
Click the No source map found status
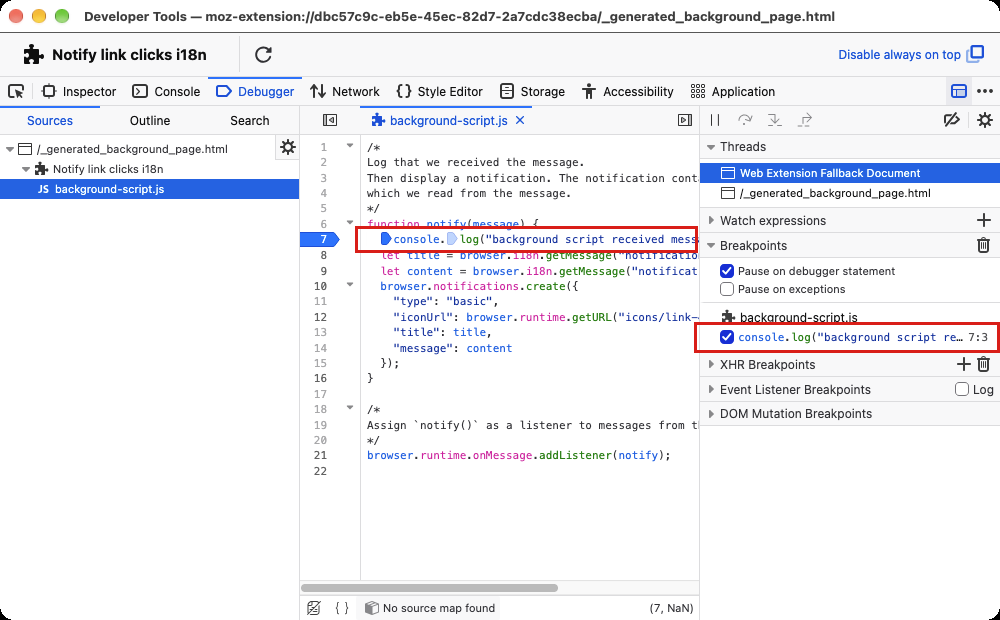tap(430, 608)
